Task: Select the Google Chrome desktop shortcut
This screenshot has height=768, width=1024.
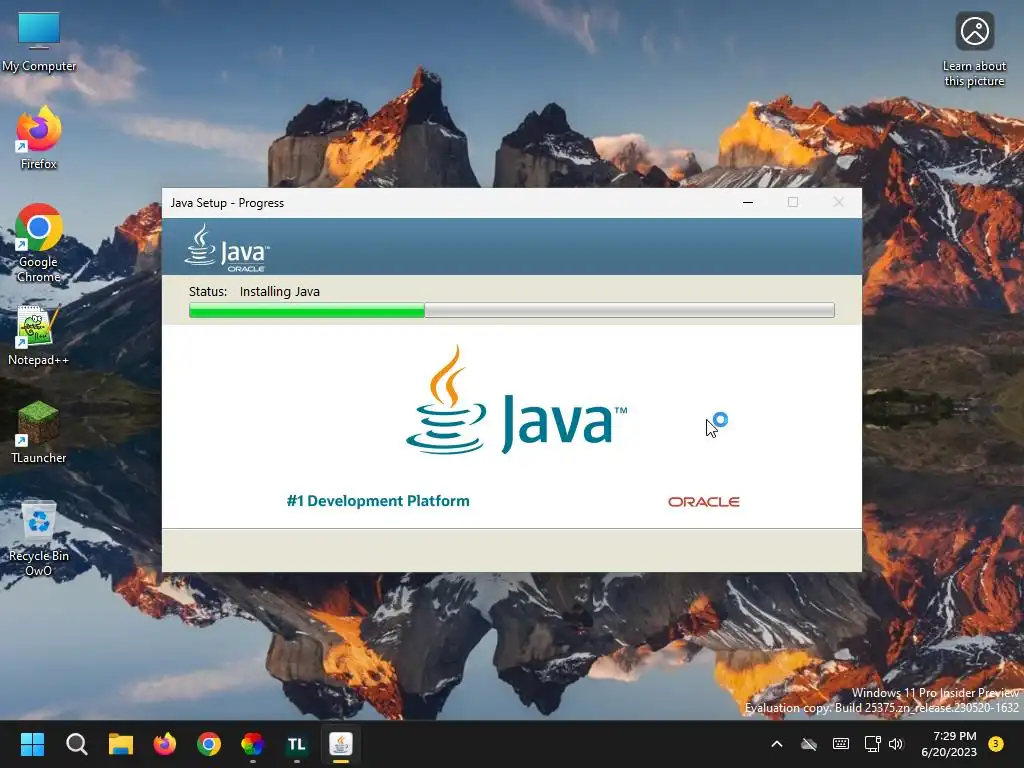Action: pos(39,243)
